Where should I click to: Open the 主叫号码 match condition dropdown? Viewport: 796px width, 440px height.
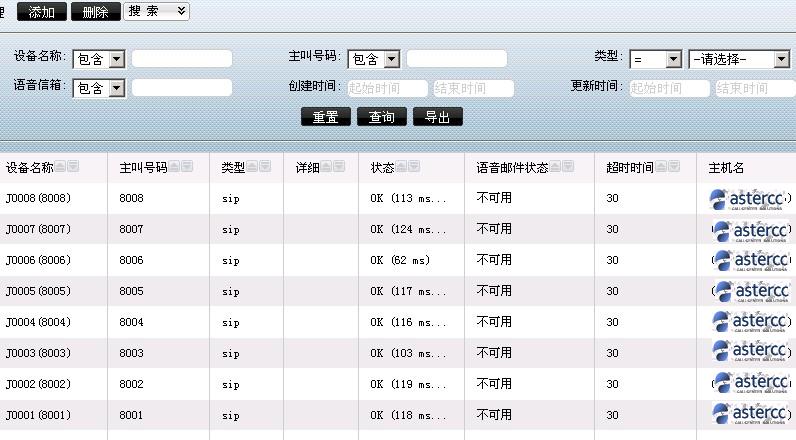pyautogui.click(x=374, y=59)
